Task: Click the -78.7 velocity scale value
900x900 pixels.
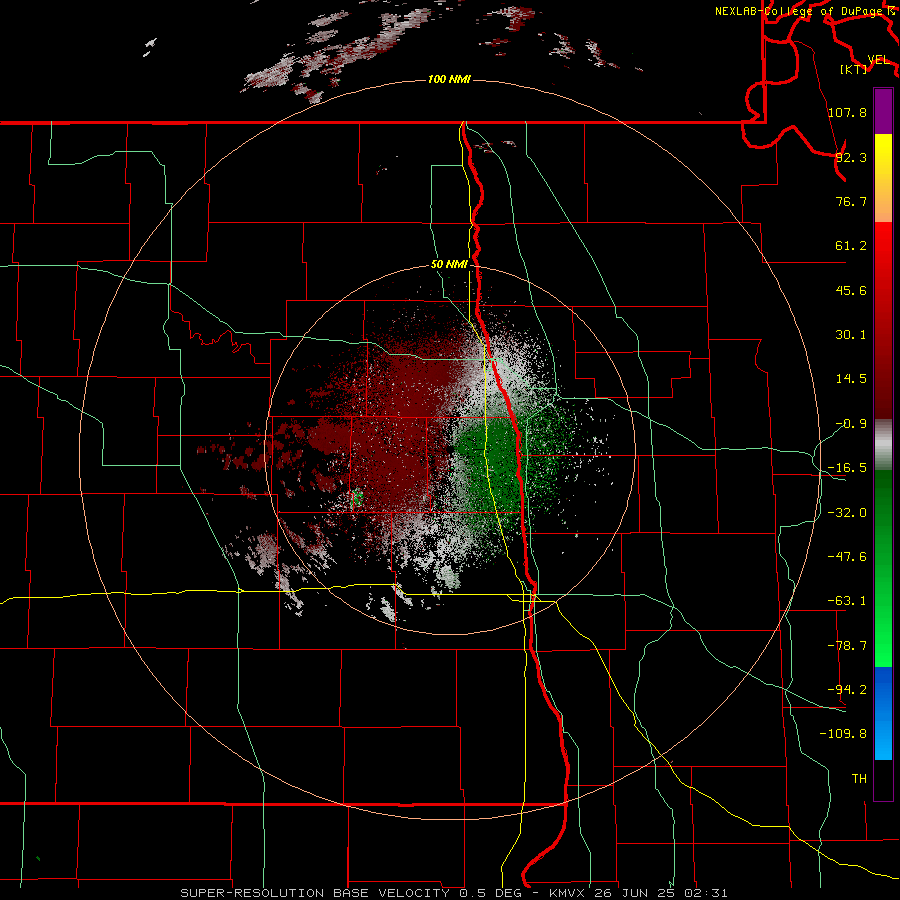Action: click(847, 646)
